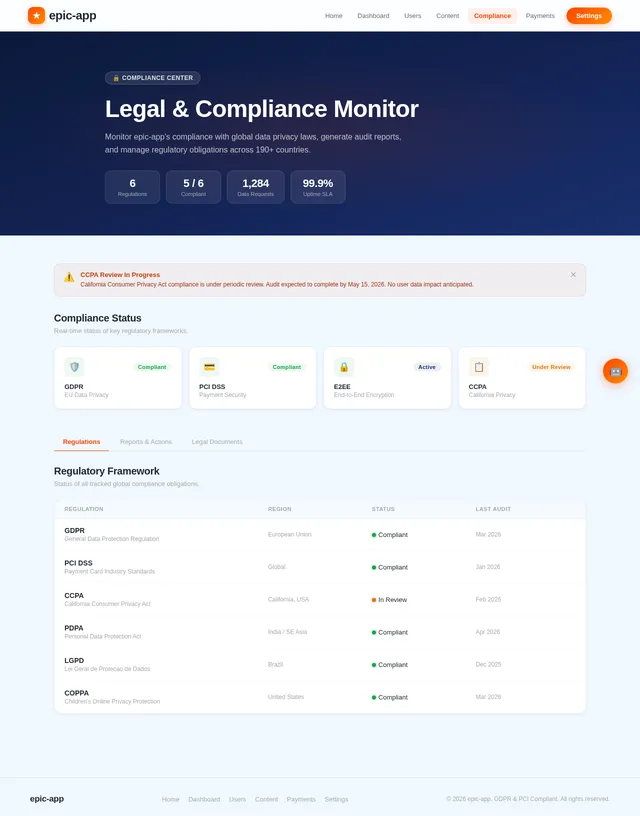Screen dimensions: 640x816
Task: Click the E2EE padlock icon
Action: click(344, 367)
